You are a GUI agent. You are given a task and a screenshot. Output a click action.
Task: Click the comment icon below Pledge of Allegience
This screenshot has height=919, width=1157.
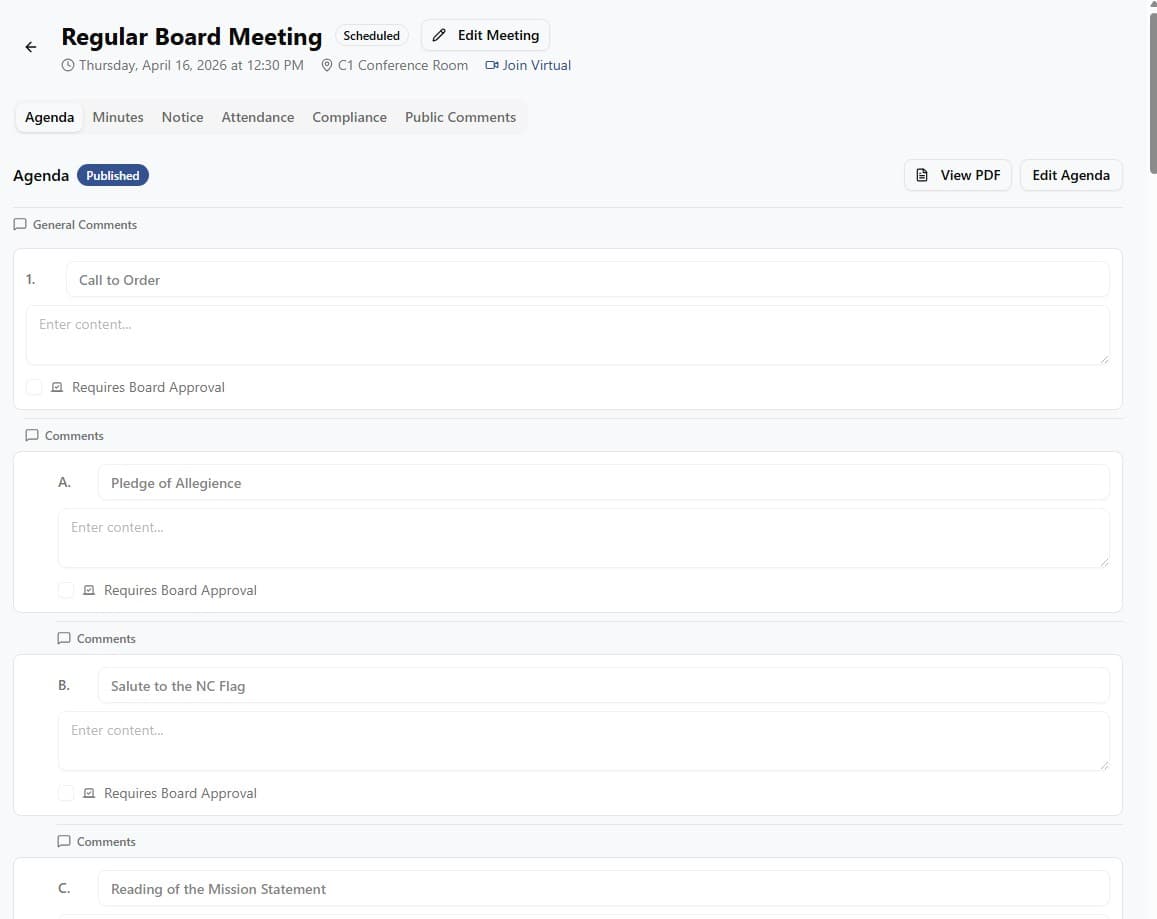(64, 639)
